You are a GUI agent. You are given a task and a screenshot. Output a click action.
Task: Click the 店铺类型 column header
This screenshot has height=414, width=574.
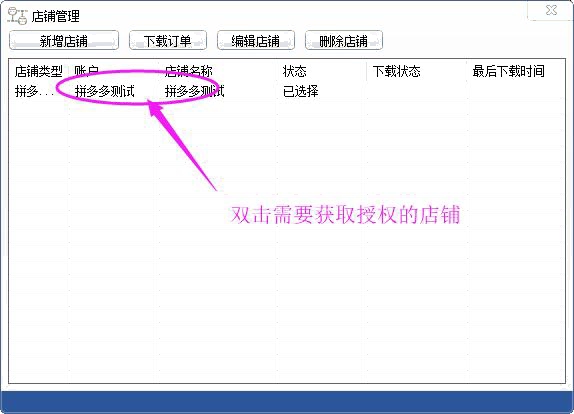click(x=39, y=71)
